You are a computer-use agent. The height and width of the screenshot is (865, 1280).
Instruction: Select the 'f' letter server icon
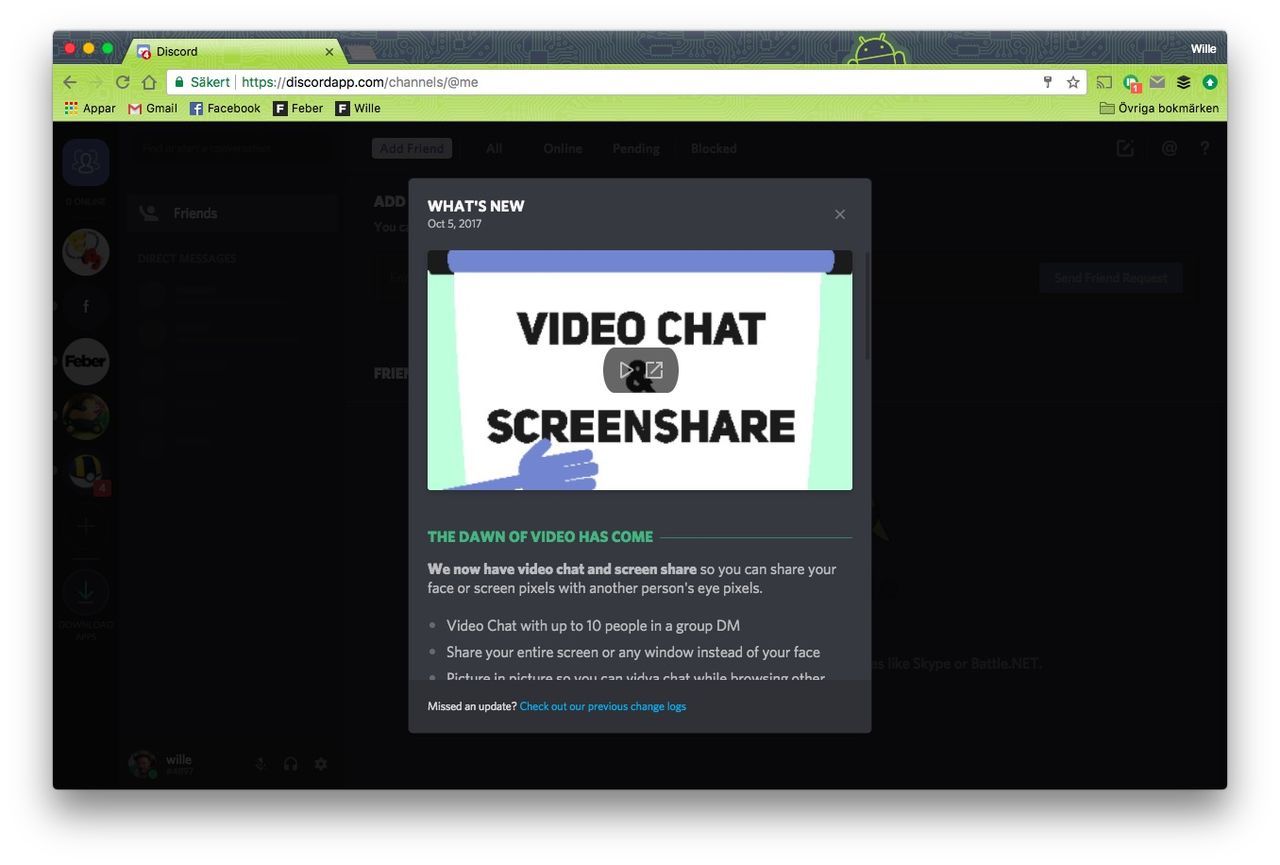click(x=86, y=307)
